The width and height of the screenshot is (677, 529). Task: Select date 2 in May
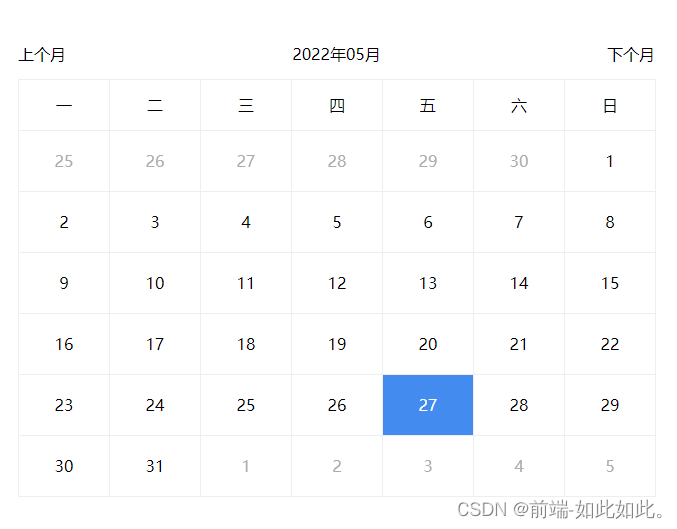pos(64,222)
